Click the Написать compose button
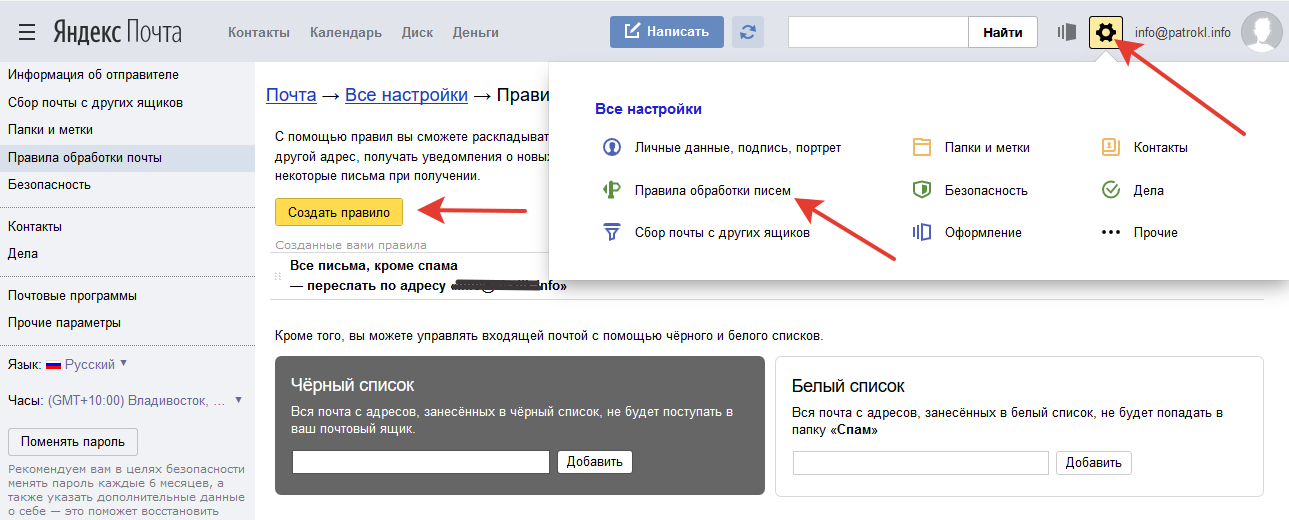This screenshot has width=1289, height=520. coord(666,32)
